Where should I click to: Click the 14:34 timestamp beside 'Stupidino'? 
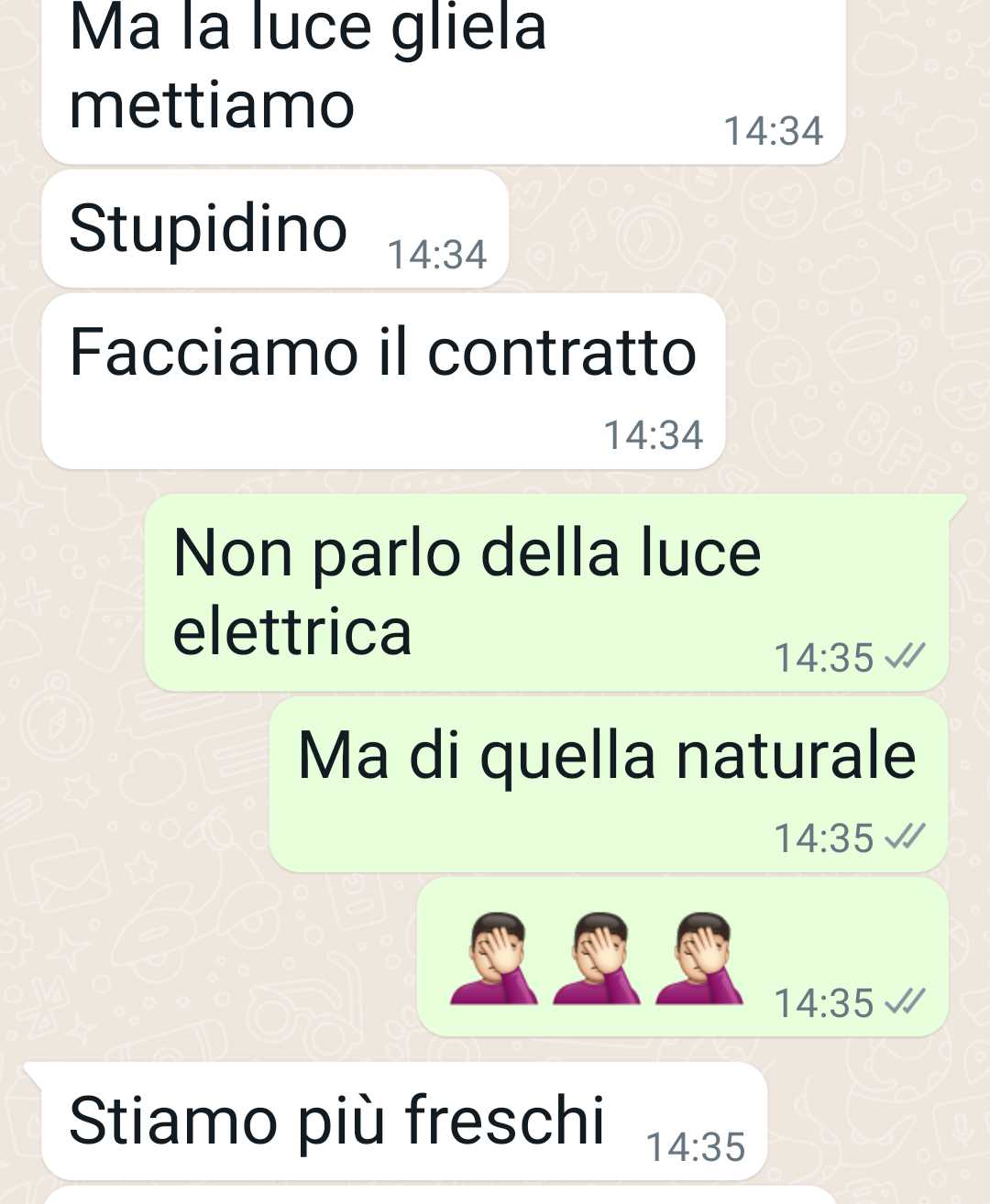pyautogui.click(x=436, y=254)
